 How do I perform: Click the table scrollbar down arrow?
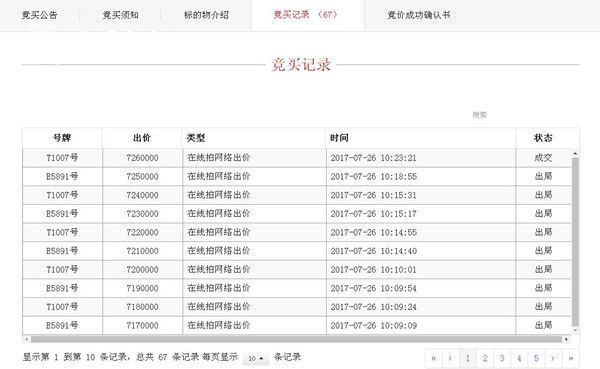575,330
